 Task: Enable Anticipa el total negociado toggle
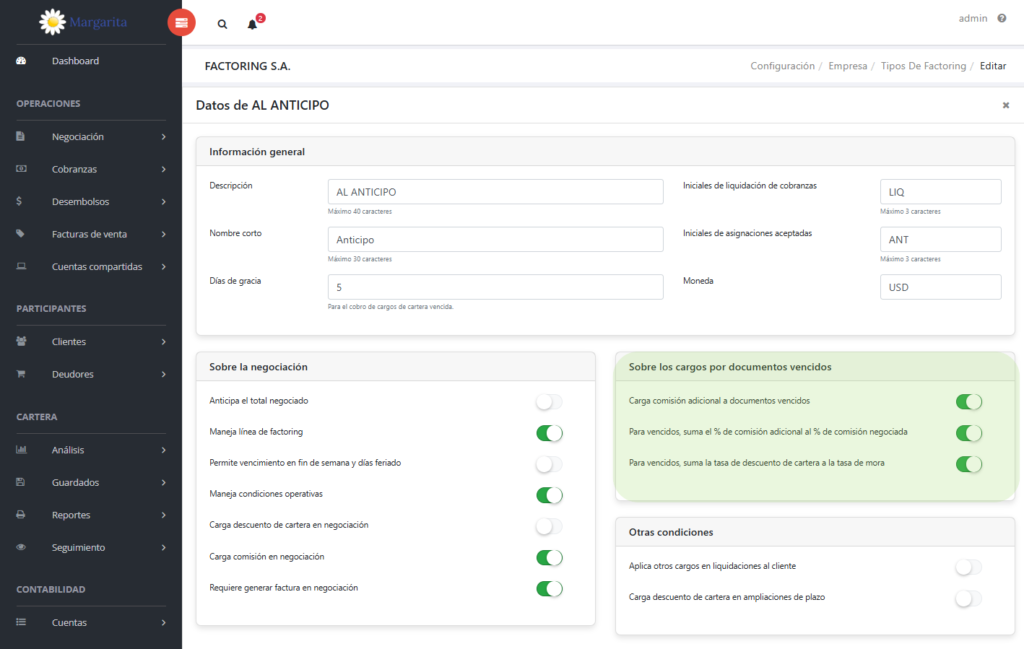549,402
